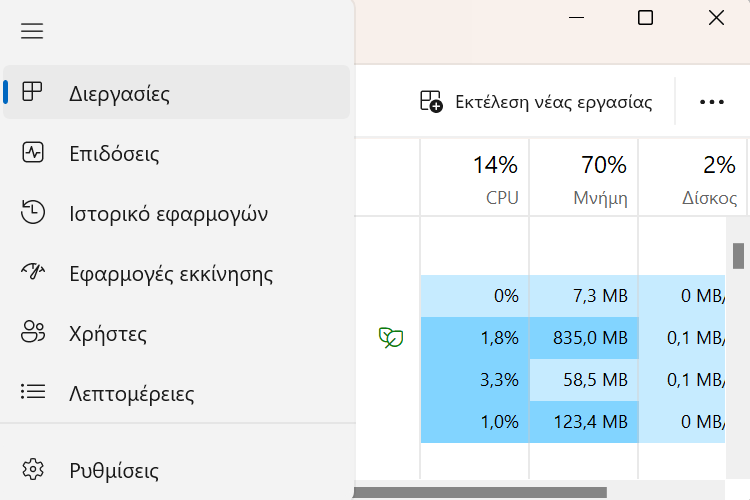Collapse the hamburger navigation menu
750x500 pixels.
[32, 31]
